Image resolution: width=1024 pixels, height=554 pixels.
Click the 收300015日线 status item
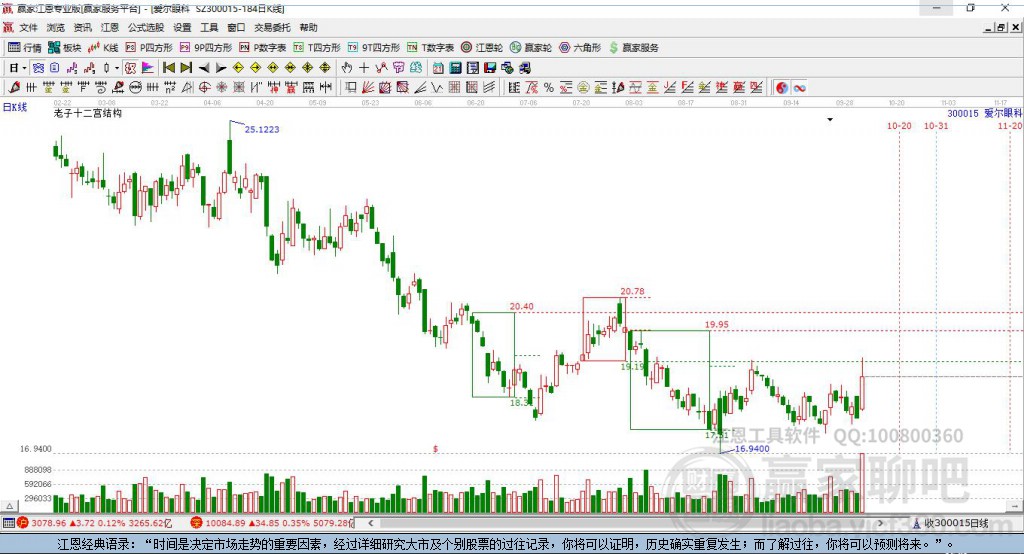point(951,523)
